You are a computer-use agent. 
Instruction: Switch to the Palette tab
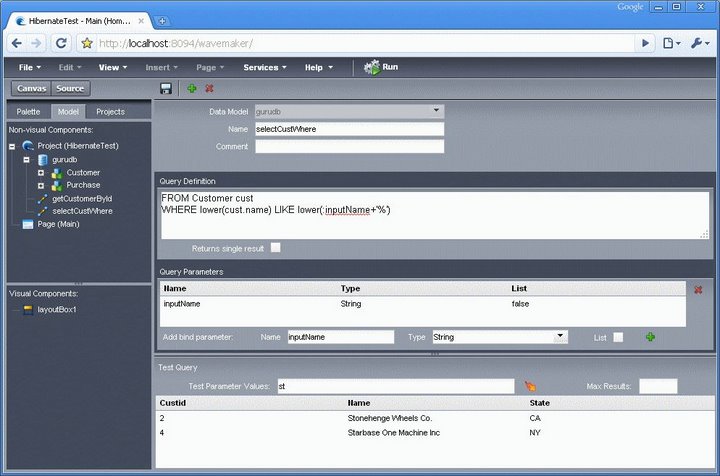click(28, 111)
